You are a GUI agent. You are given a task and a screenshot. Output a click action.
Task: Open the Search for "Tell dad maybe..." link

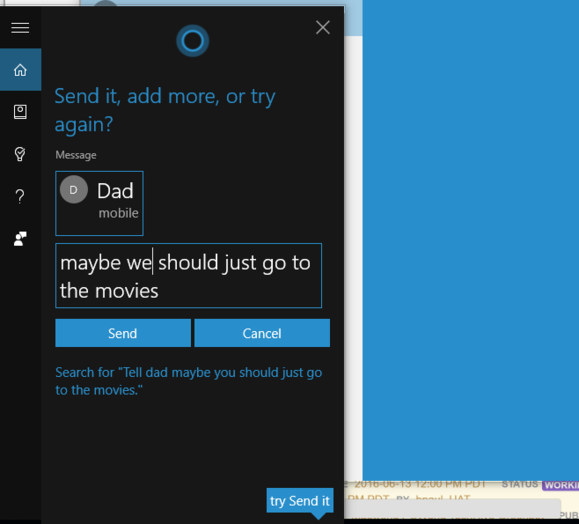point(188,381)
